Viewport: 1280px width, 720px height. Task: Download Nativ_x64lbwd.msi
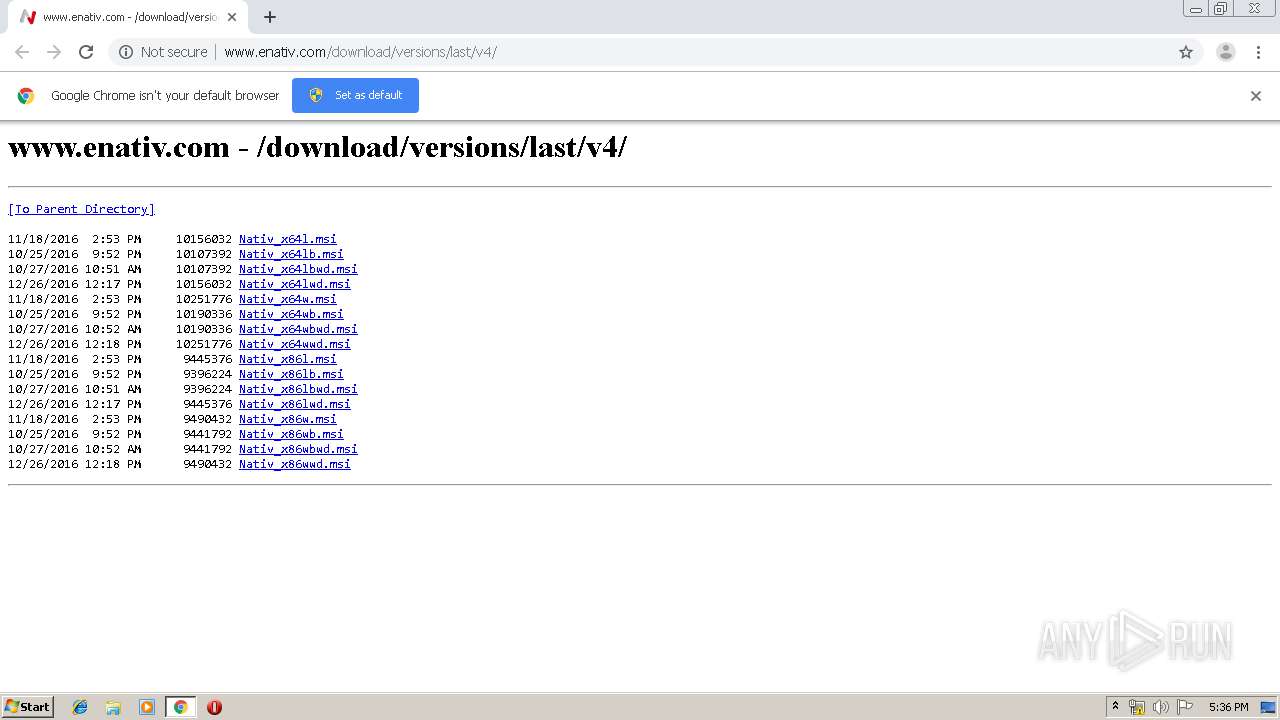click(298, 269)
